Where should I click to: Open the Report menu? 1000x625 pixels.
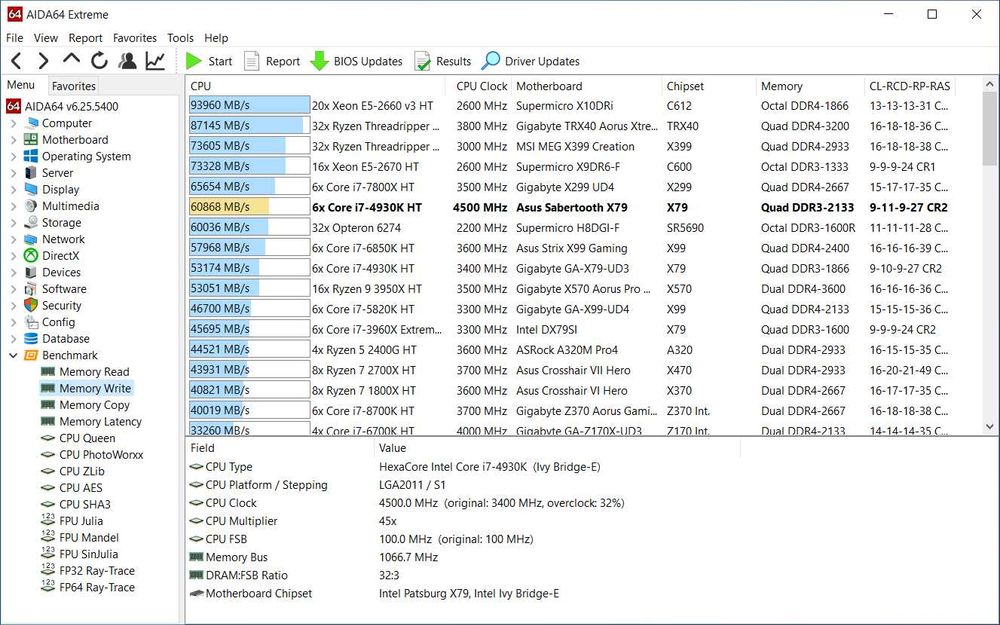tap(85, 38)
